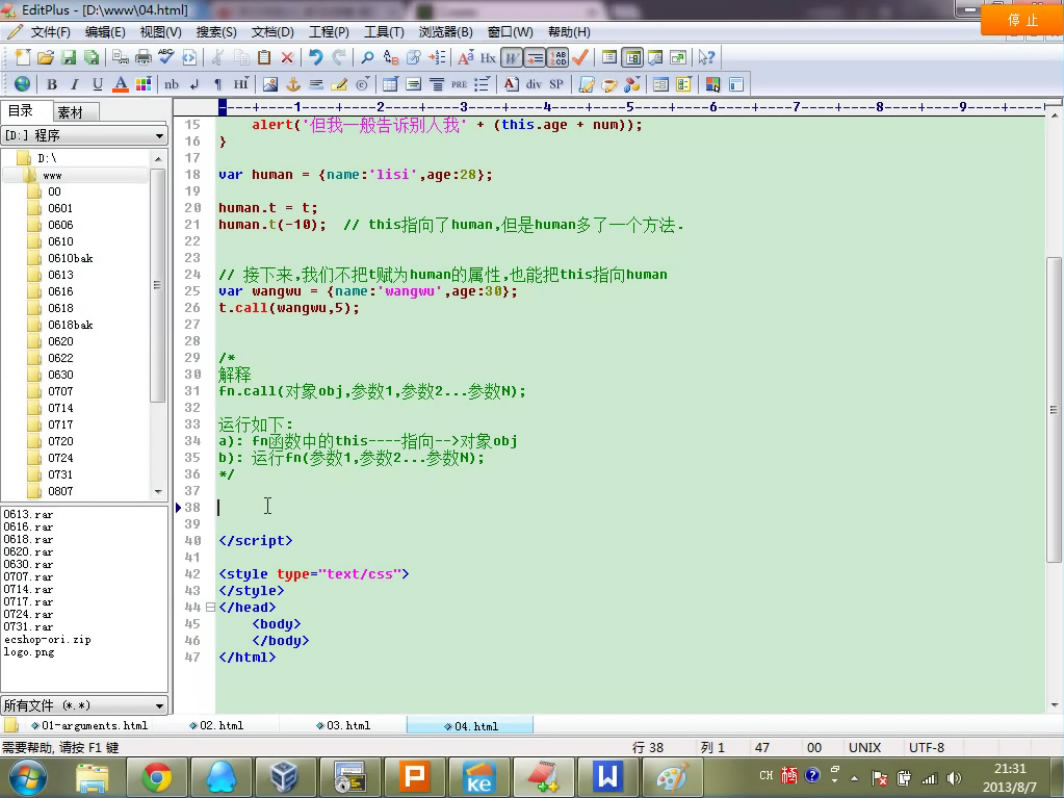Viewport: 1064px width, 798px height.
Task: Switch to 03.html document tab
Action: click(343, 725)
